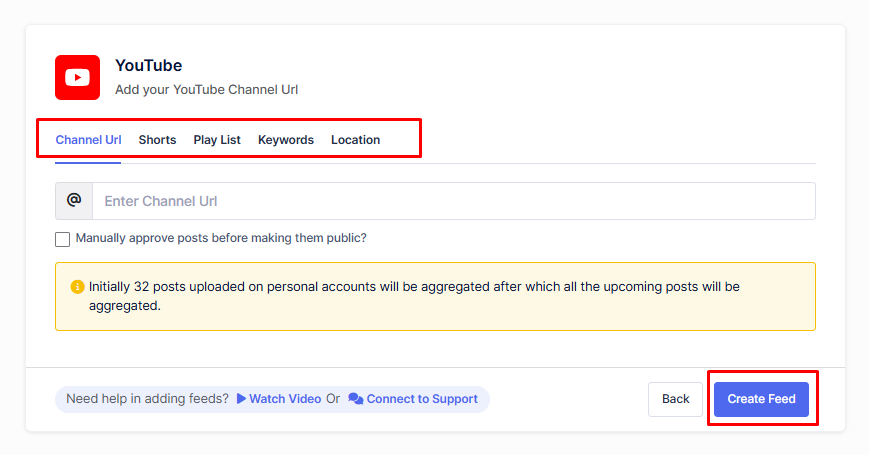Click the chat bubbles icon beside Connect to Support
869x455 pixels.
coord(355,399)
